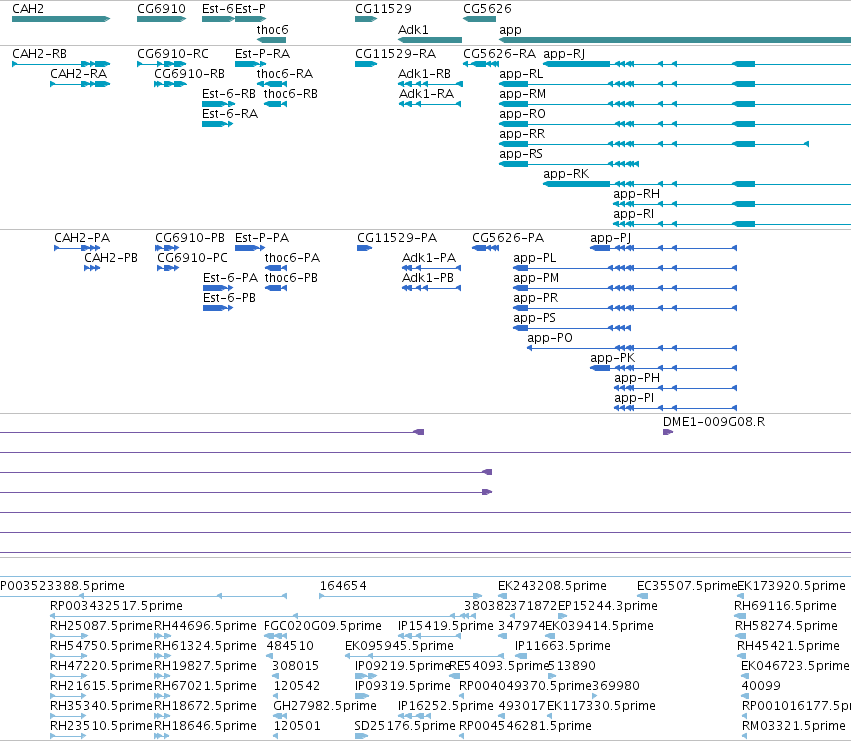
Task: Click the app-PL protein label
Action: point(535,258)
